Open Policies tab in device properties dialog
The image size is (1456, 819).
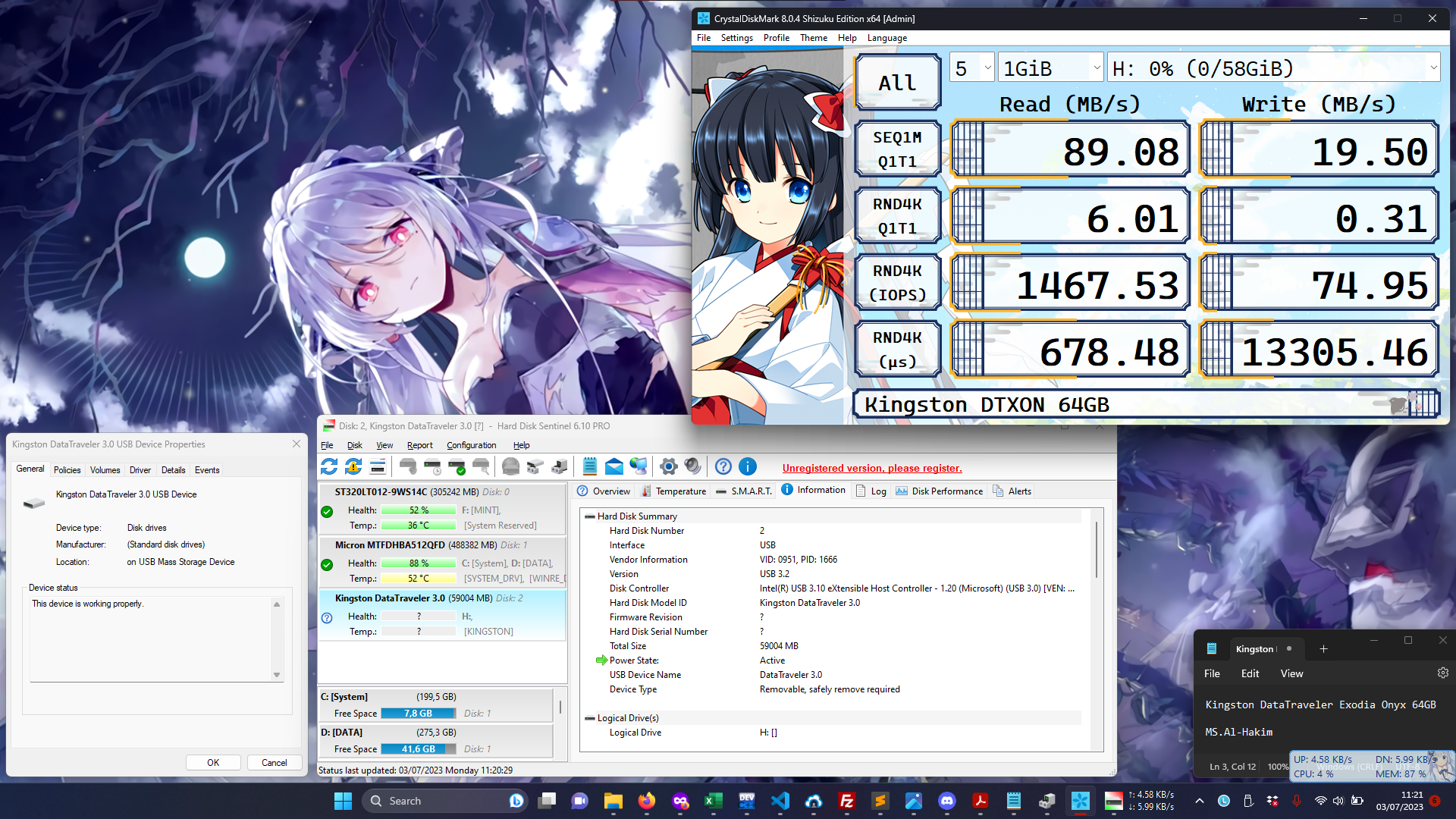pyautogui.click(x=67, y=470)
